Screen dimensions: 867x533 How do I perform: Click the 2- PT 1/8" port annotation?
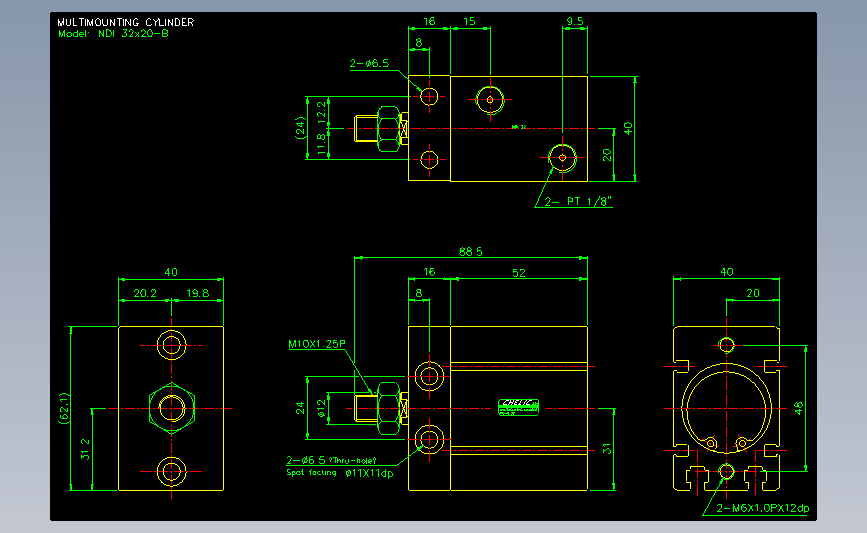578,202
